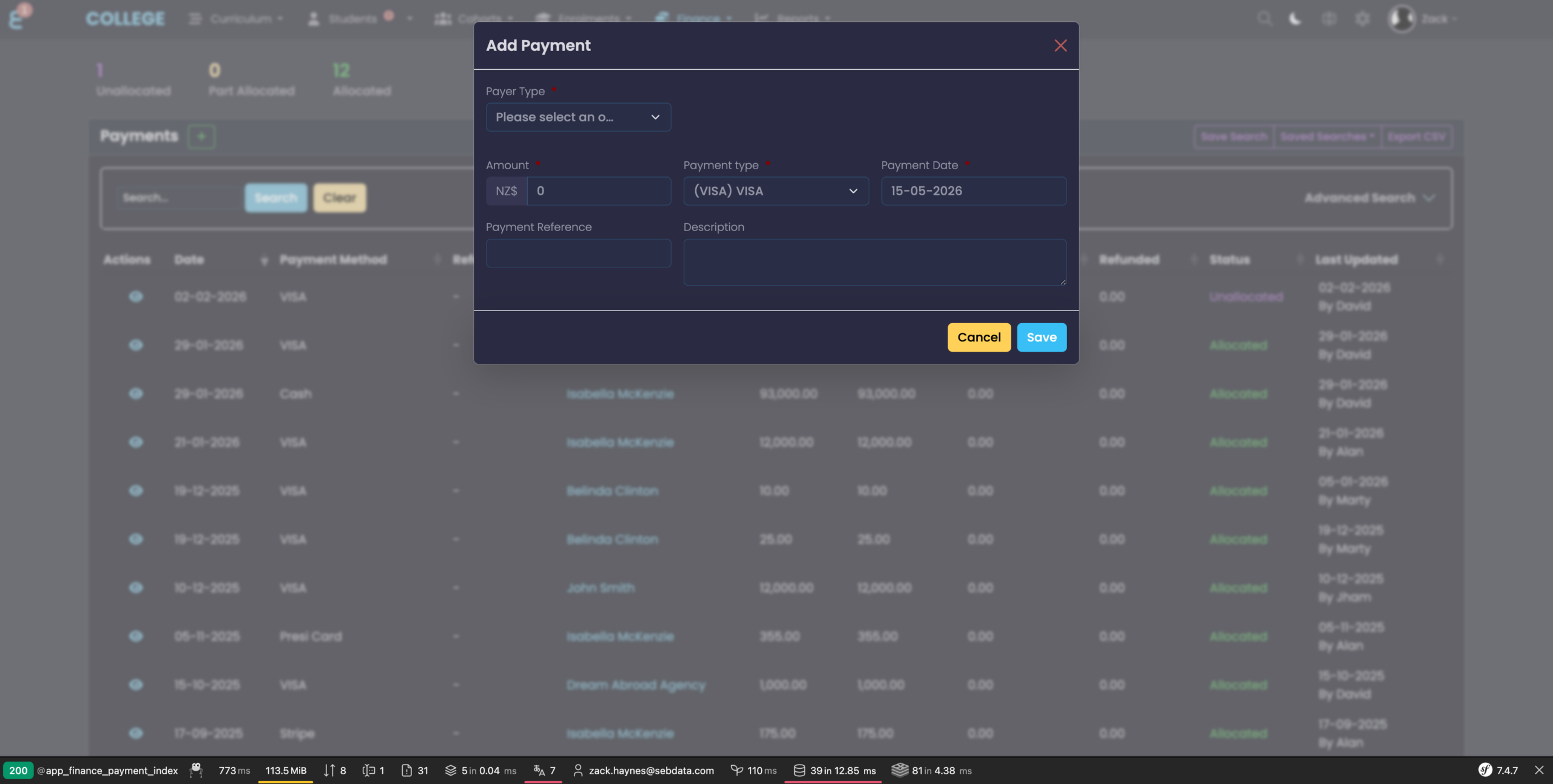The height and width of the screenshot is (784, 1553).
Task: Click the cache layers 81 panel
Action: 932,770
